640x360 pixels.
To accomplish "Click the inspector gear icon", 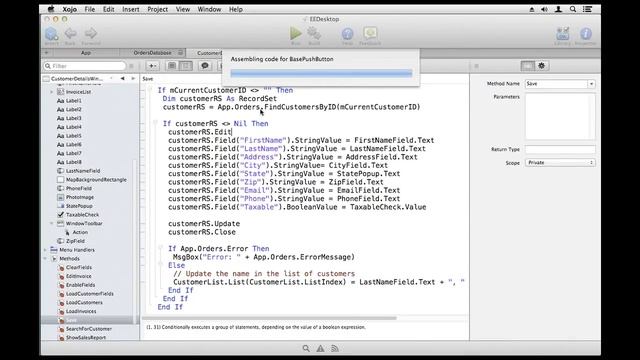I will pyautogui.click(x=542, y=65).
